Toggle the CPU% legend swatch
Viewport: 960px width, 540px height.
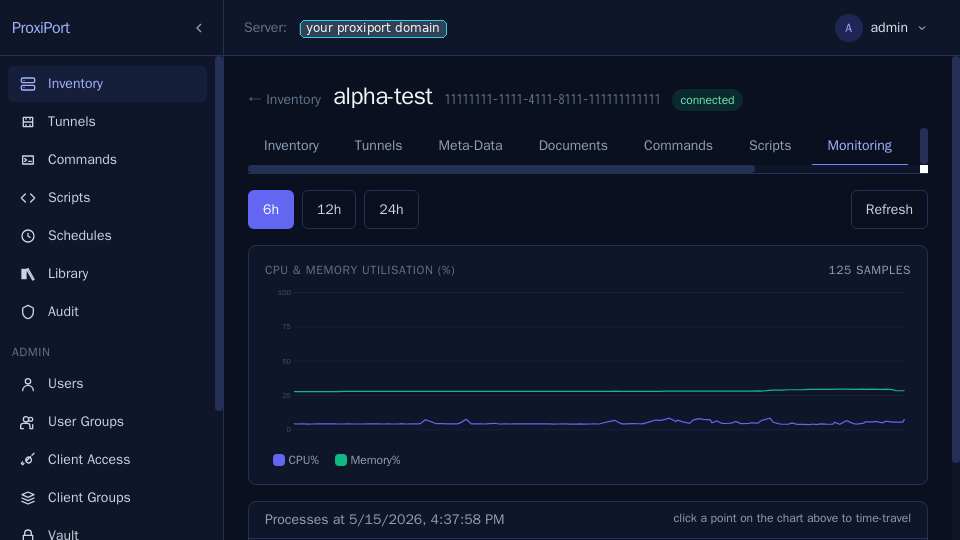click(279, 460)
